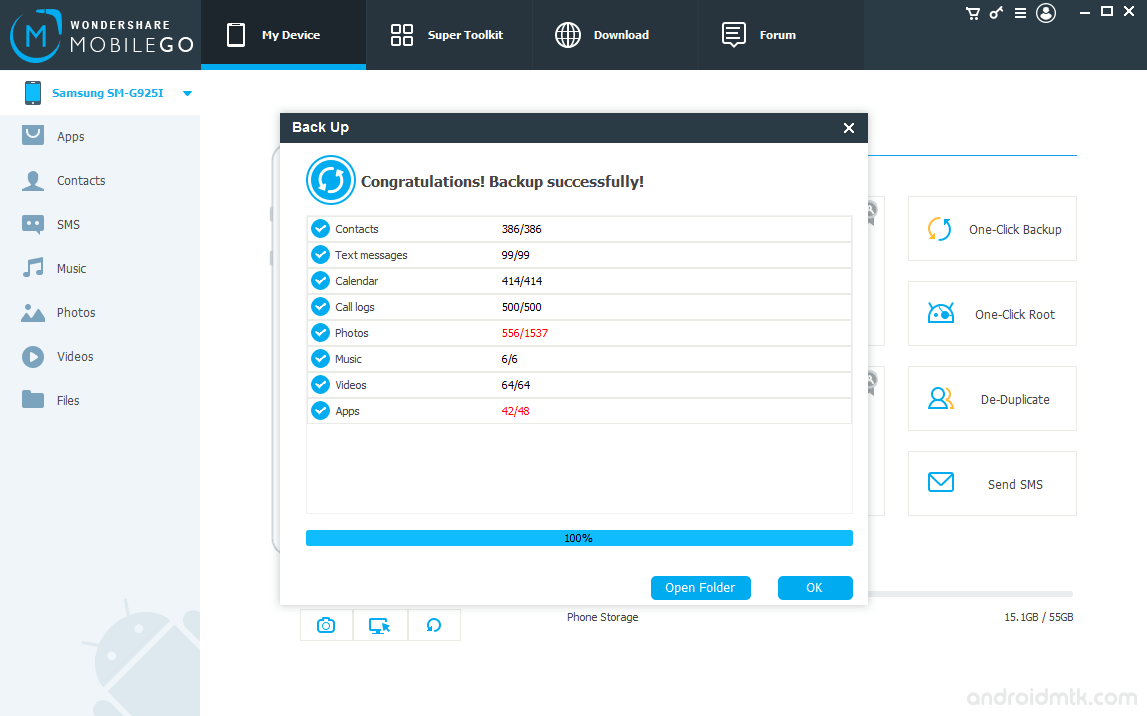Click the 556/1537 Photos count
Image resolution: width=1147 pixels, height=716 pixels.
click(x=524, y=333)
